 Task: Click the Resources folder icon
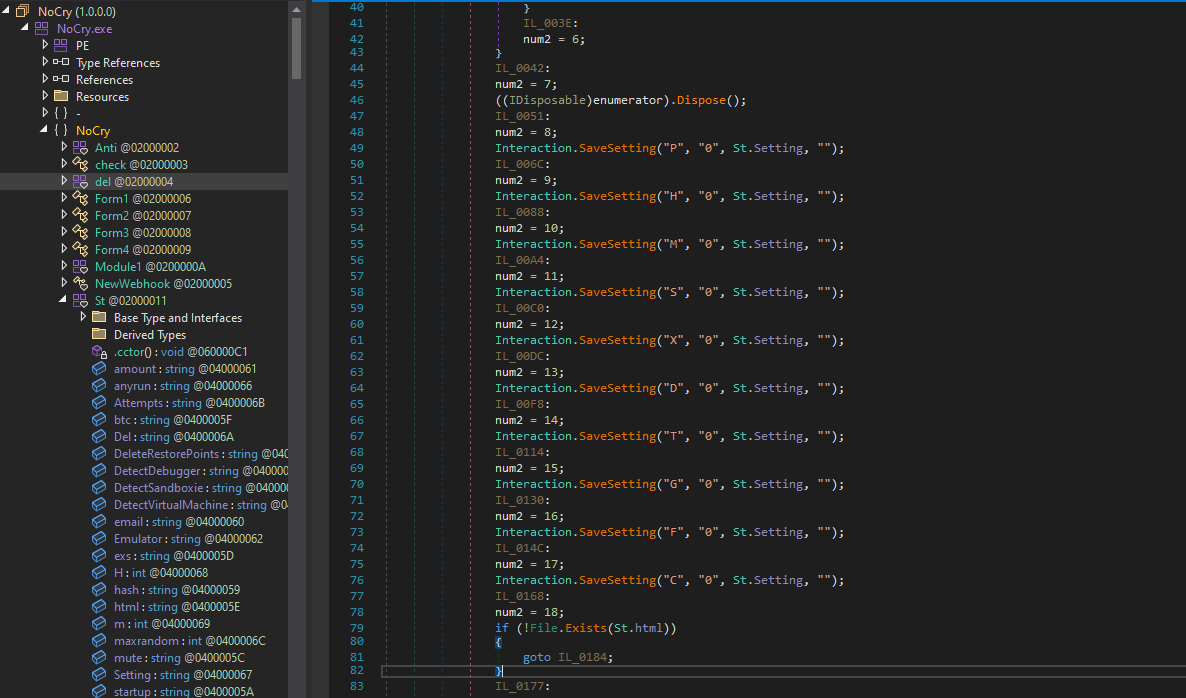click(61, 97)
